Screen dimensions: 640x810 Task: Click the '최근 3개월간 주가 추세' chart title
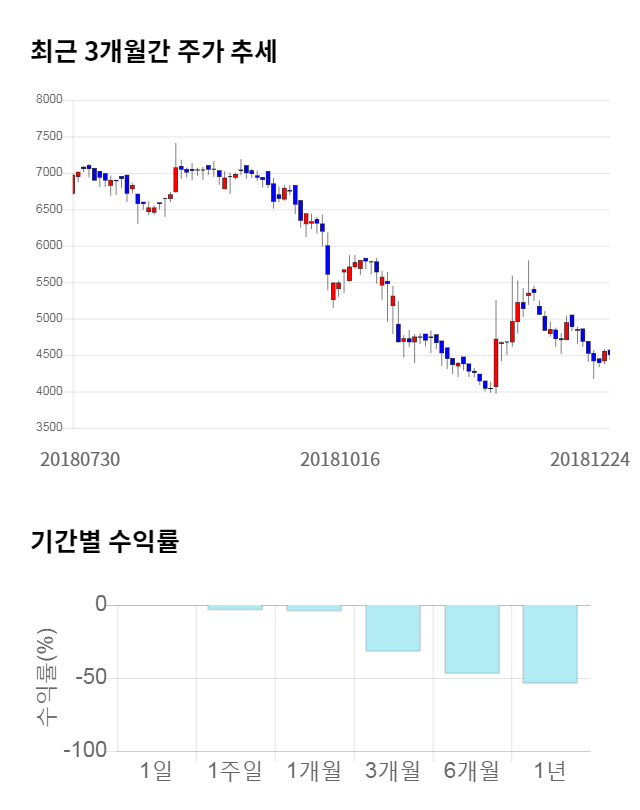click(154, 51)
